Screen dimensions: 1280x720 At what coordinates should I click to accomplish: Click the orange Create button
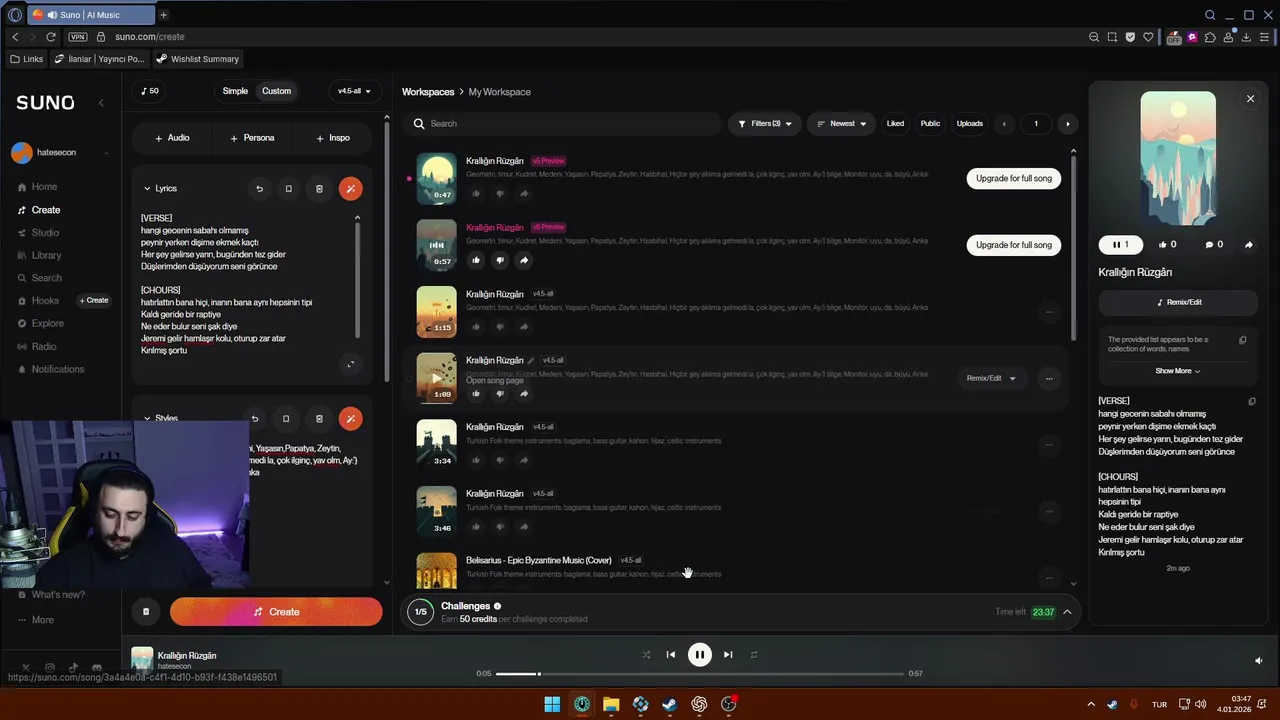coord(276,612)
